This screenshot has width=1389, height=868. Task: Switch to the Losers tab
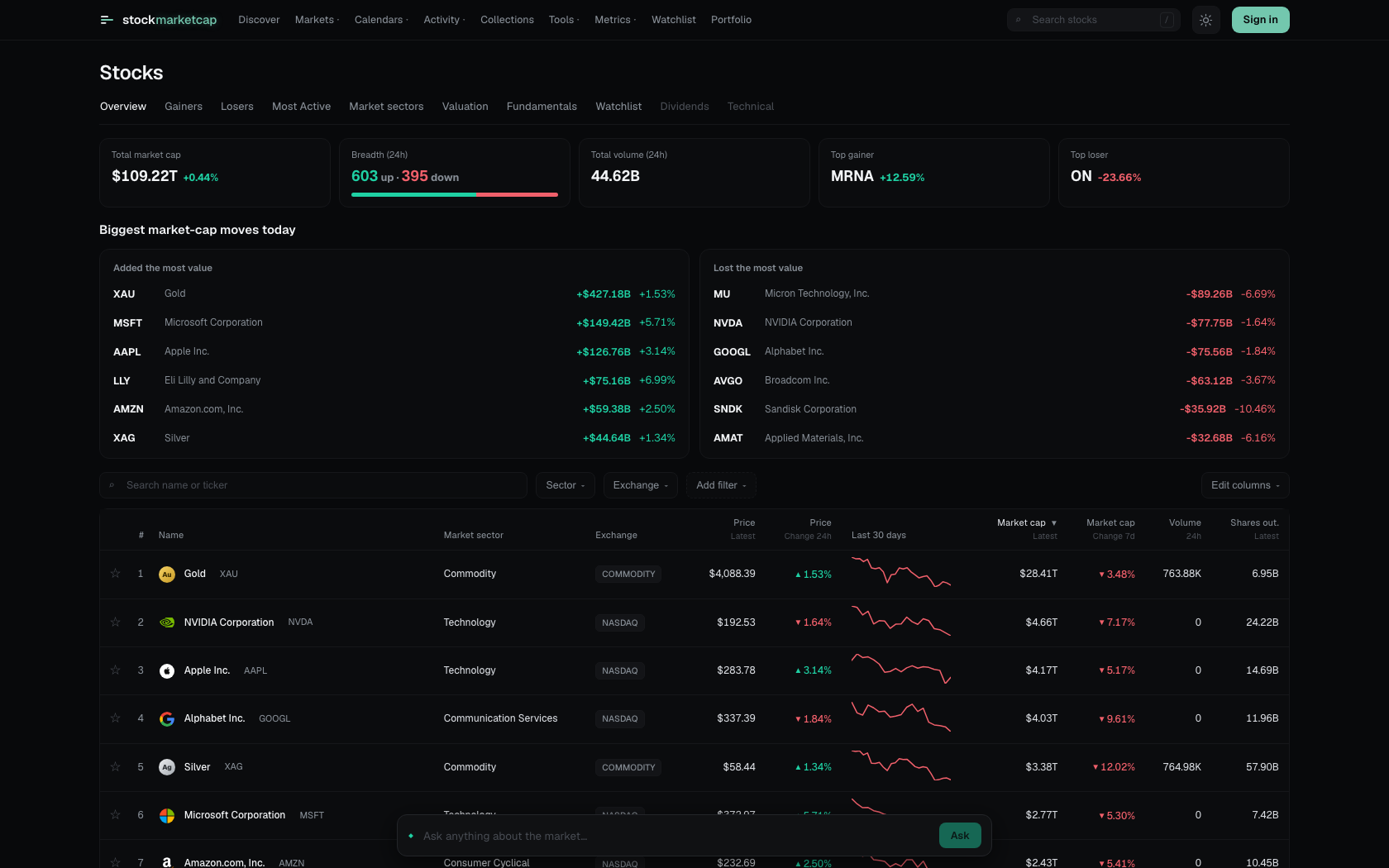click(237, 107)
